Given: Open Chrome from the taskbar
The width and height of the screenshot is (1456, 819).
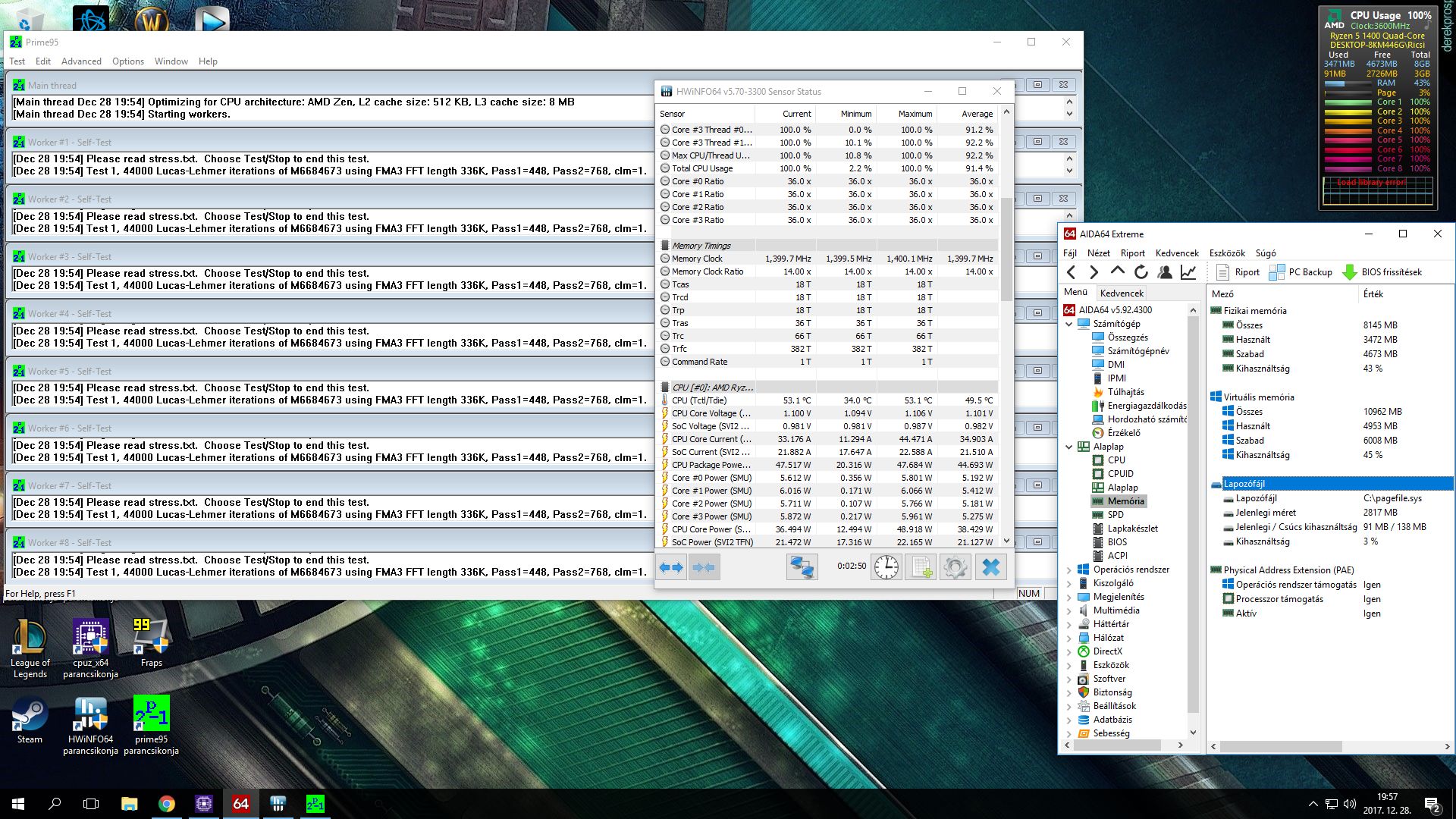Looking at the screenshot, I should [166, 804].
